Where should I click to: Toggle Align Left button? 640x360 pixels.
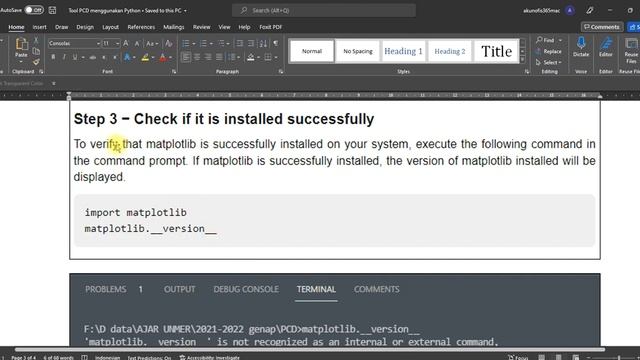click(186, 58)
